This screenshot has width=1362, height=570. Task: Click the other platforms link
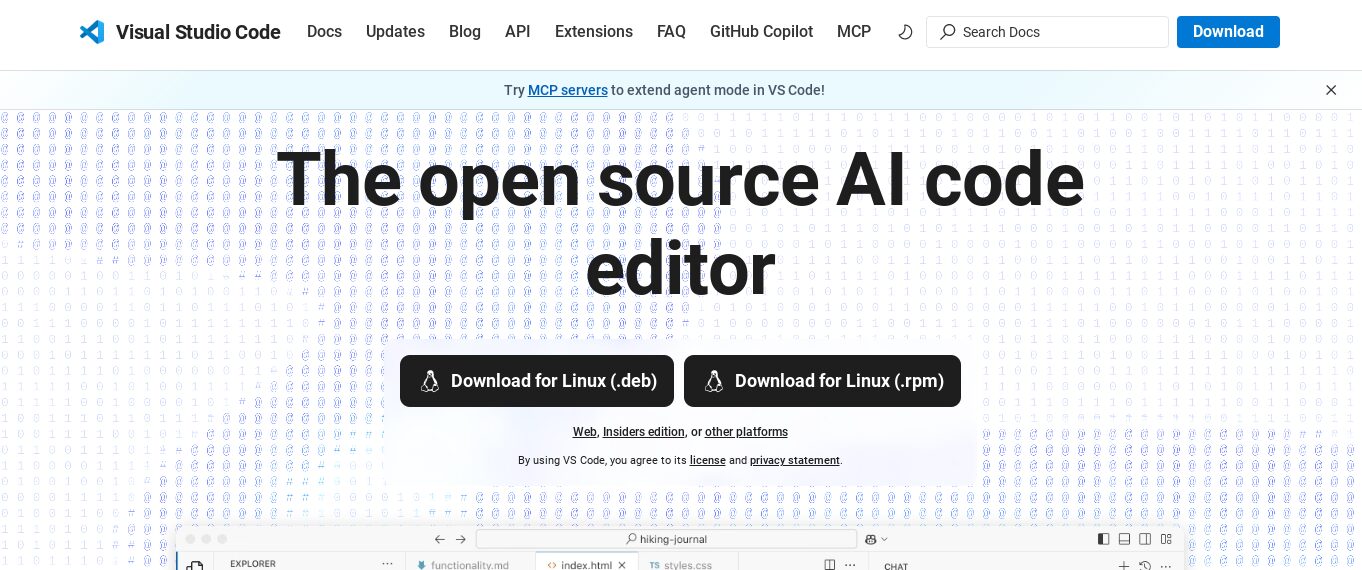click(x=746, y=432)
